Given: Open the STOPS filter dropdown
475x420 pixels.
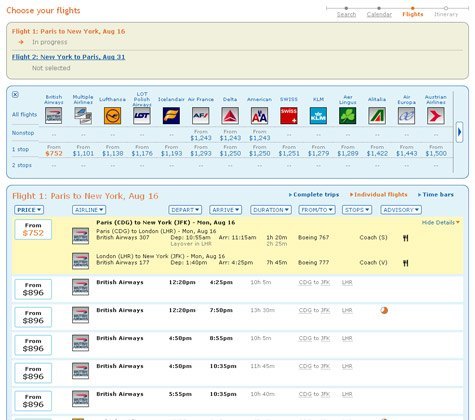Looking at the screenshot, I should point(357,210).
